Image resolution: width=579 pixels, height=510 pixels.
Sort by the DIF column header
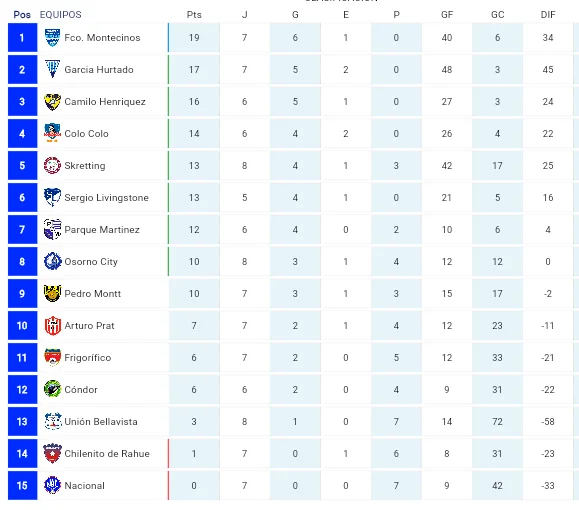tap(548, 14)
